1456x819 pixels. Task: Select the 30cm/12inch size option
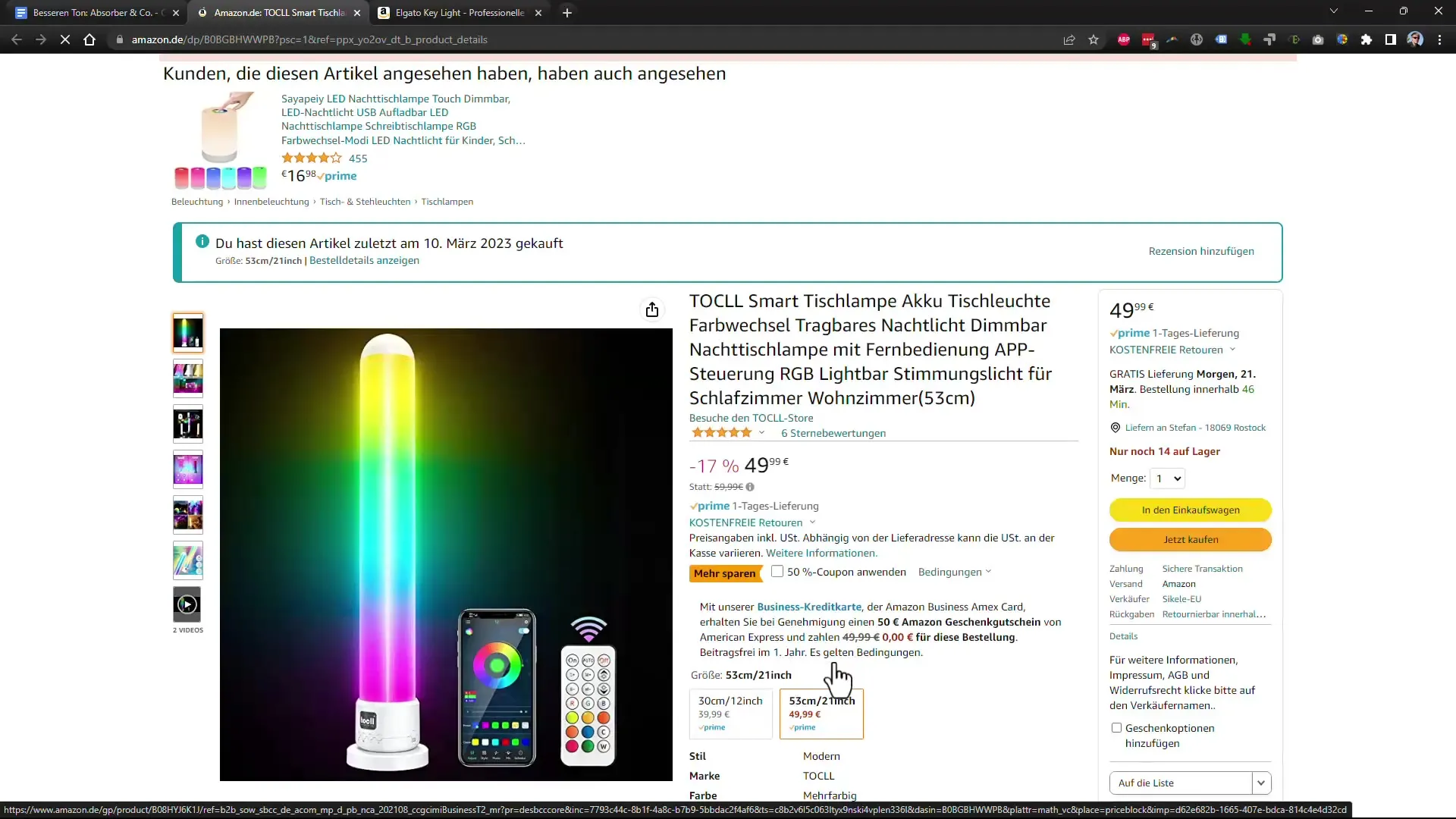(731, 714)
